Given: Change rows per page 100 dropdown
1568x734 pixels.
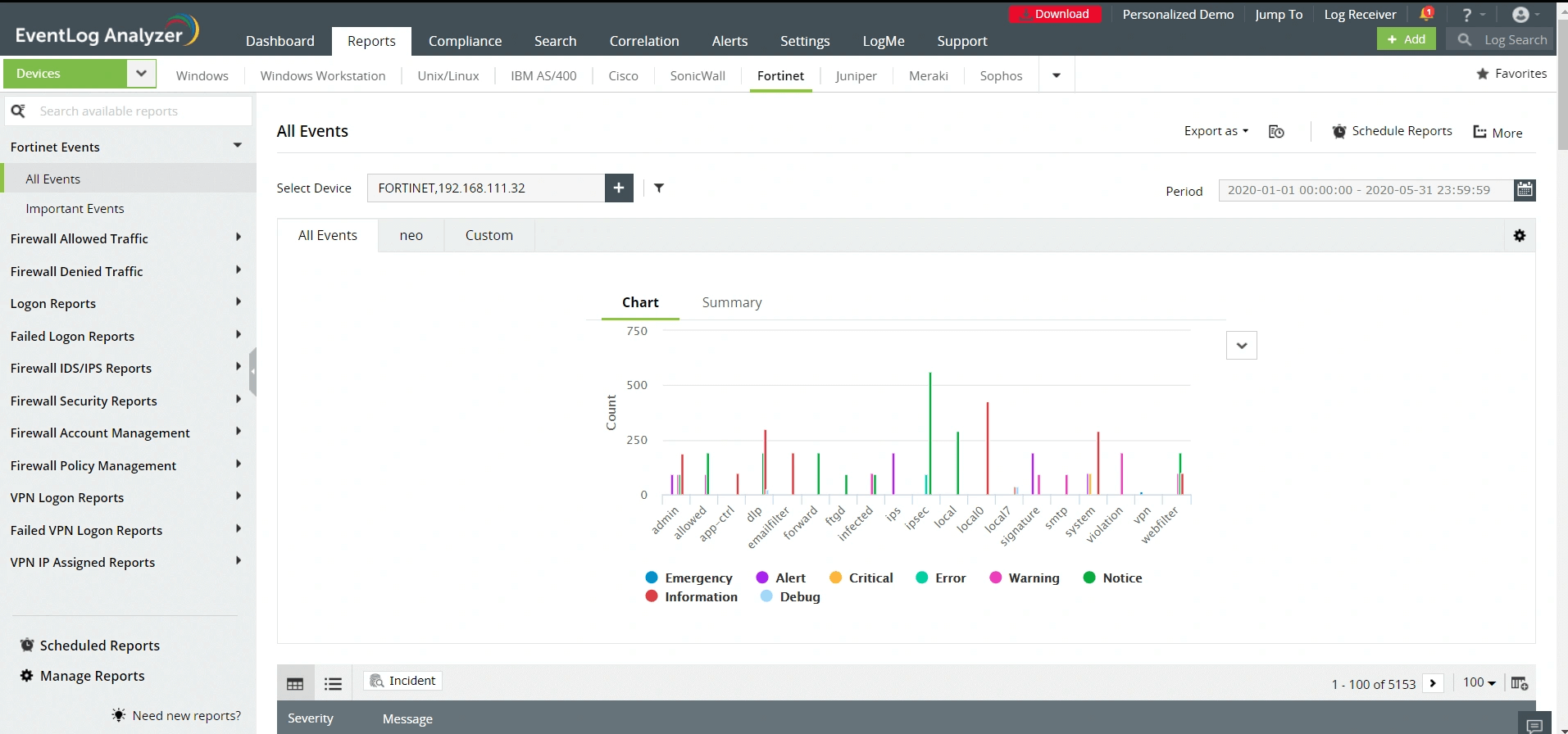Looking at the screenshot, I should click(1479, 682).
